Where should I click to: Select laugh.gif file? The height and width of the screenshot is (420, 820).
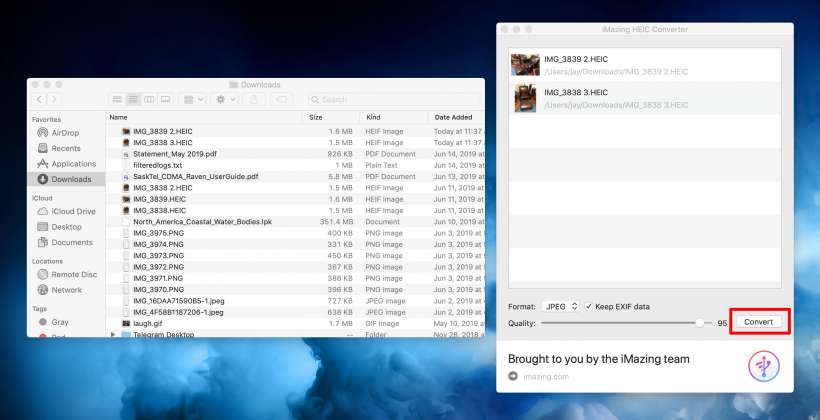click(295, 324)
